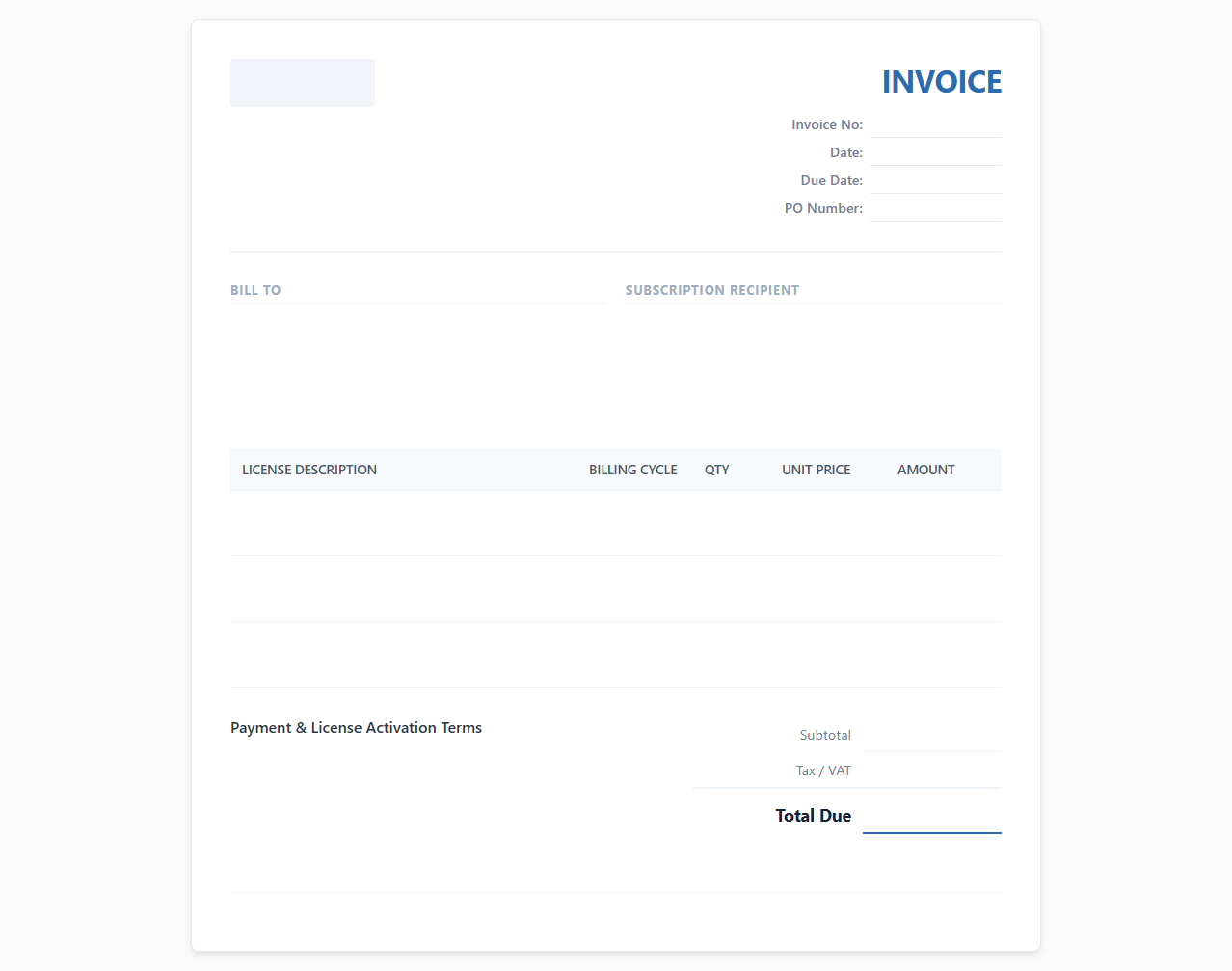Click the LICENSE DESCRIPTION column header

click(x=309, y=470)
